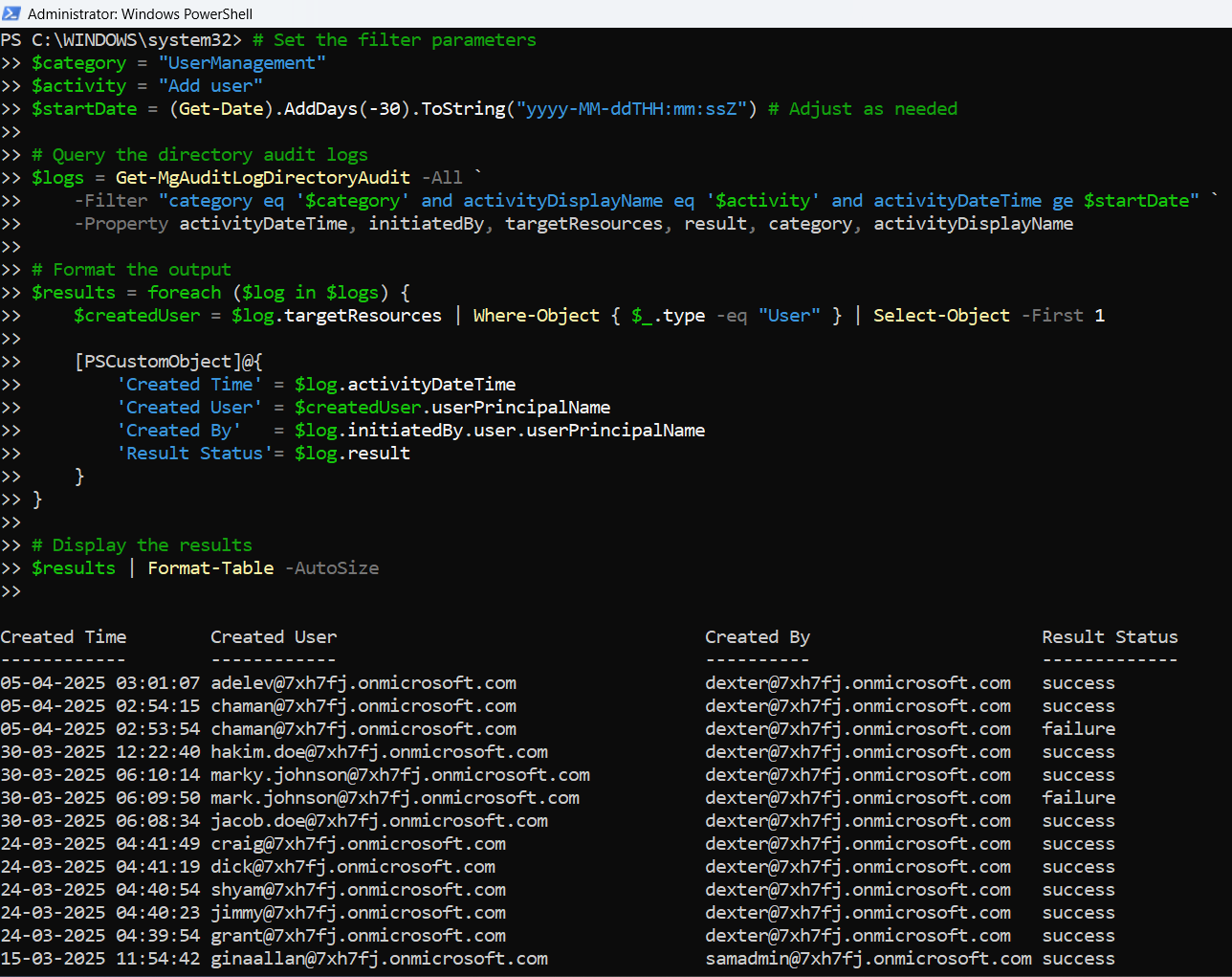Click the 05-04-2025 03:01:07 timestamp

pos(100,683)
